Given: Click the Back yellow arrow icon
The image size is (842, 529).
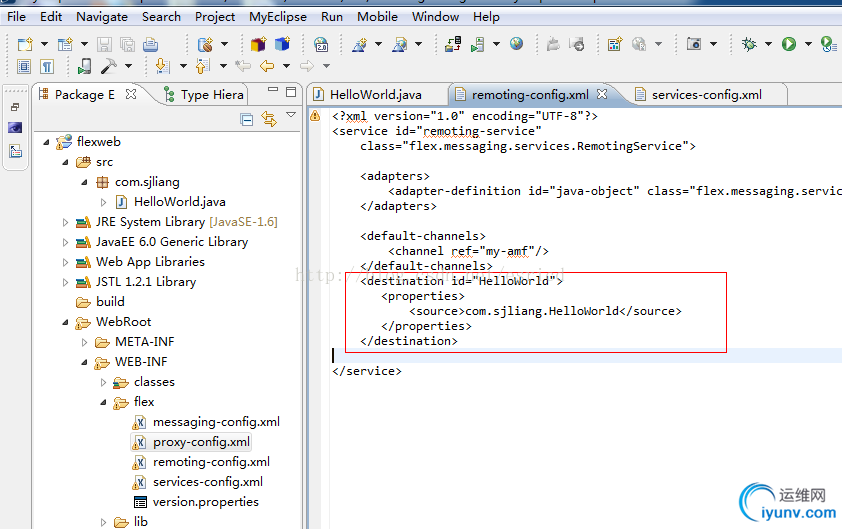Looking at the screenshot, I should (267, 66).
